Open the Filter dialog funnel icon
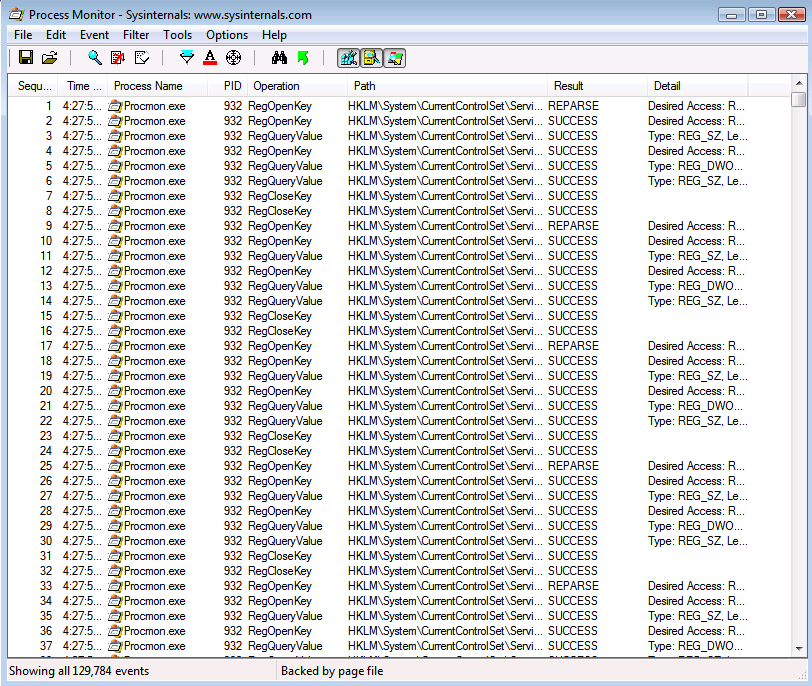The width and height of the screenshot is (812, 686). (187, 57)
